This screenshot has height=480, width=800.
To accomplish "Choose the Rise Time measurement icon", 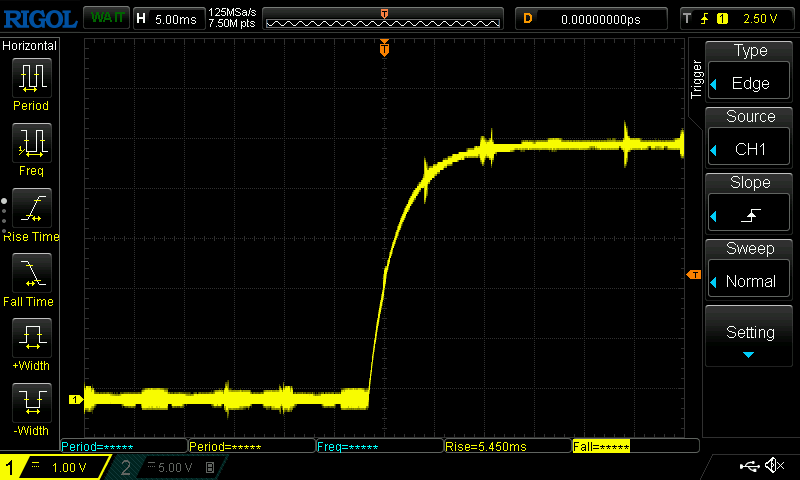I will 30,208.
